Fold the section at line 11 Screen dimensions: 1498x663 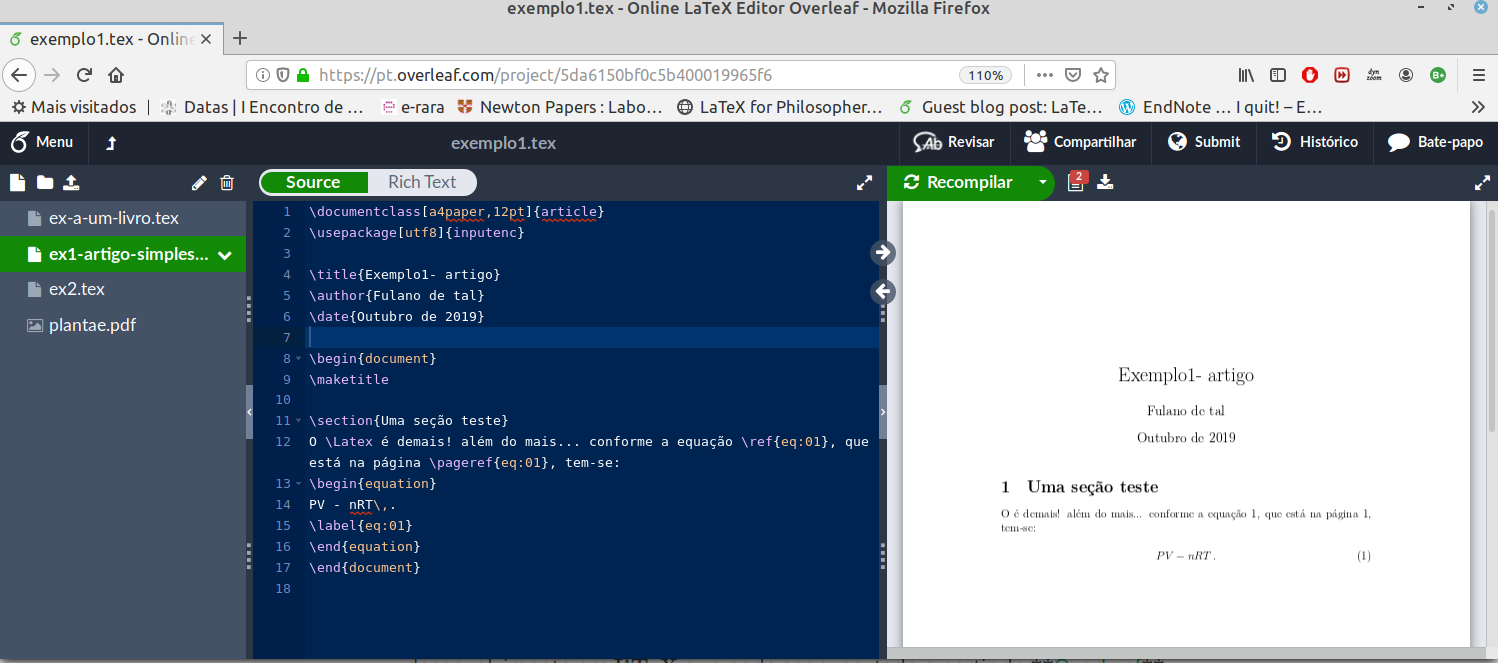tap(299, 421)
